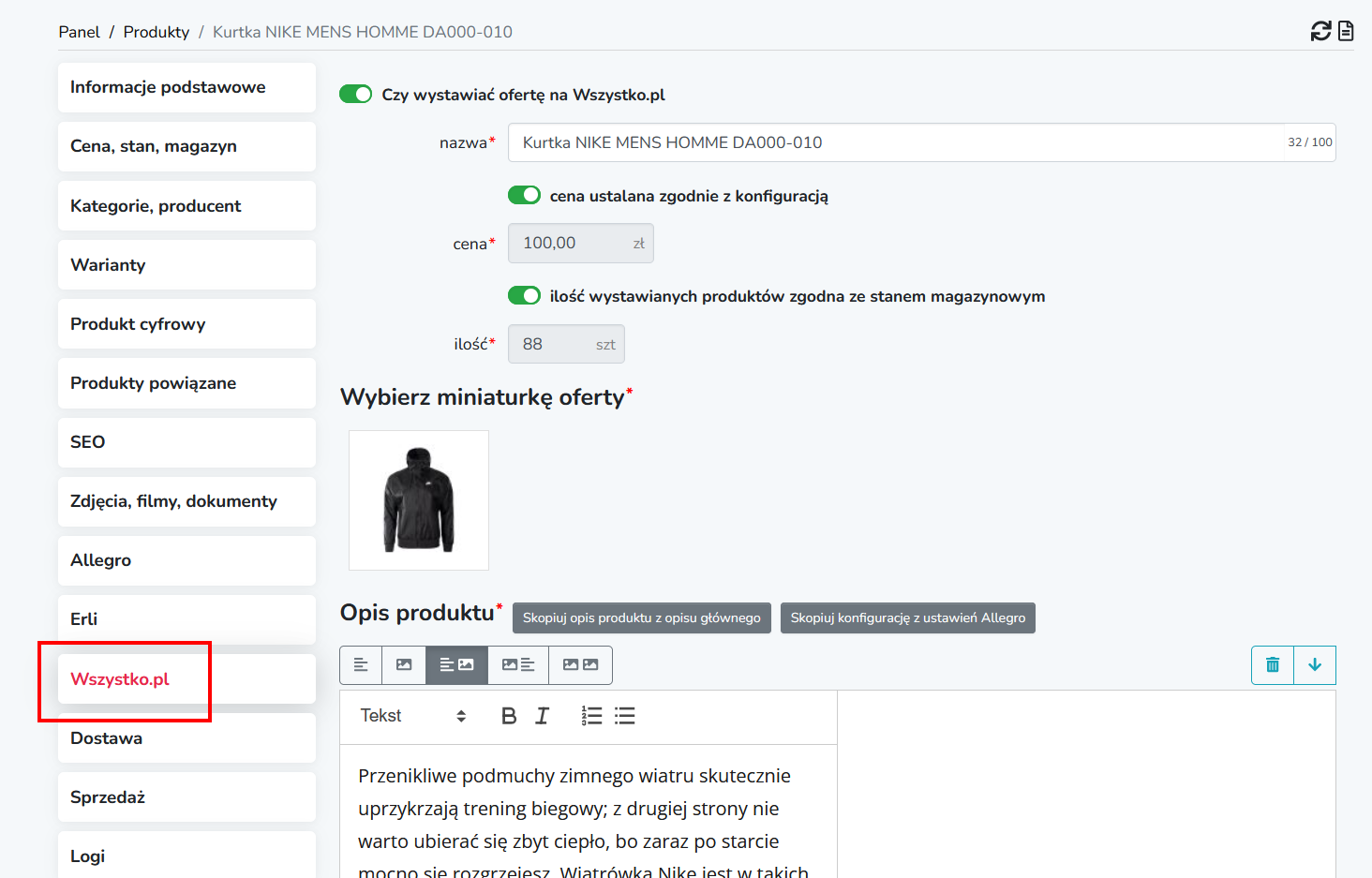Click into the description text area
This screenshot has height=878, width=1372.
click(x=589, y=811)
